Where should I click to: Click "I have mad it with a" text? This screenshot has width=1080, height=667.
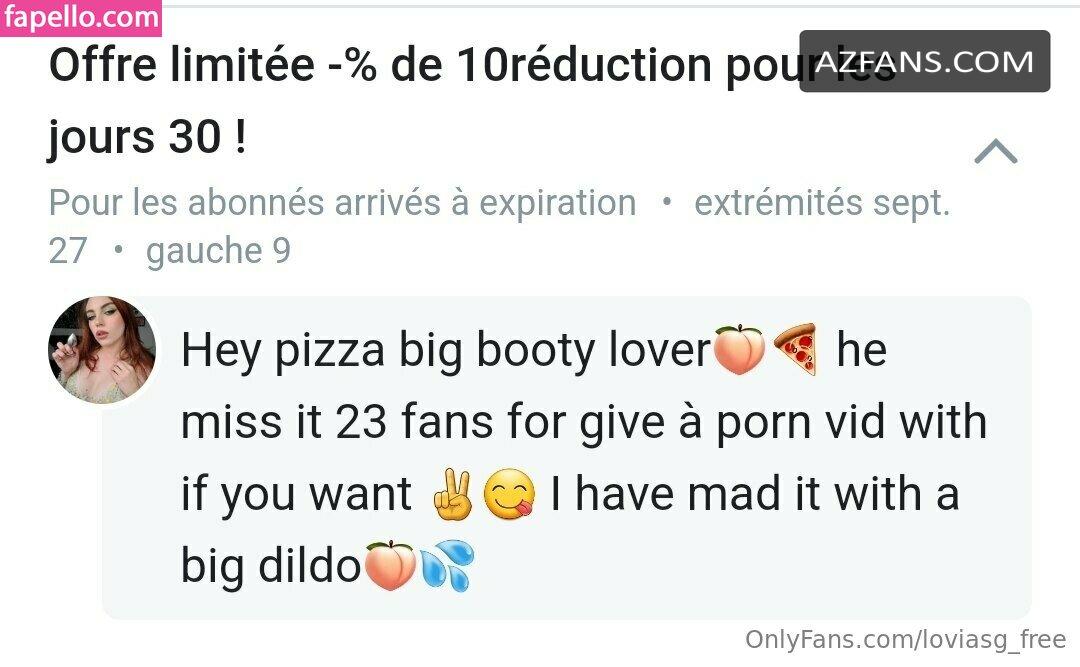pyautogui.click(x=754, y=494)
